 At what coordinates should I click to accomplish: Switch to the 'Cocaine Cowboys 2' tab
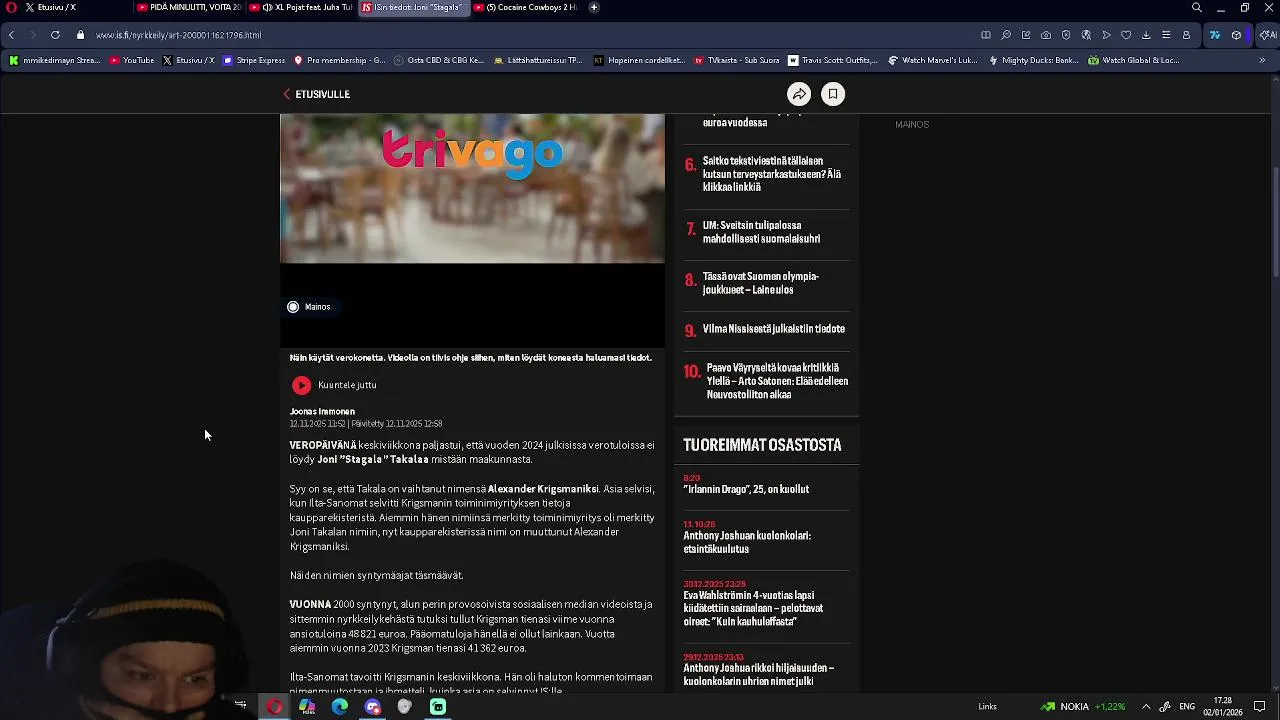(x=527, y=7)
